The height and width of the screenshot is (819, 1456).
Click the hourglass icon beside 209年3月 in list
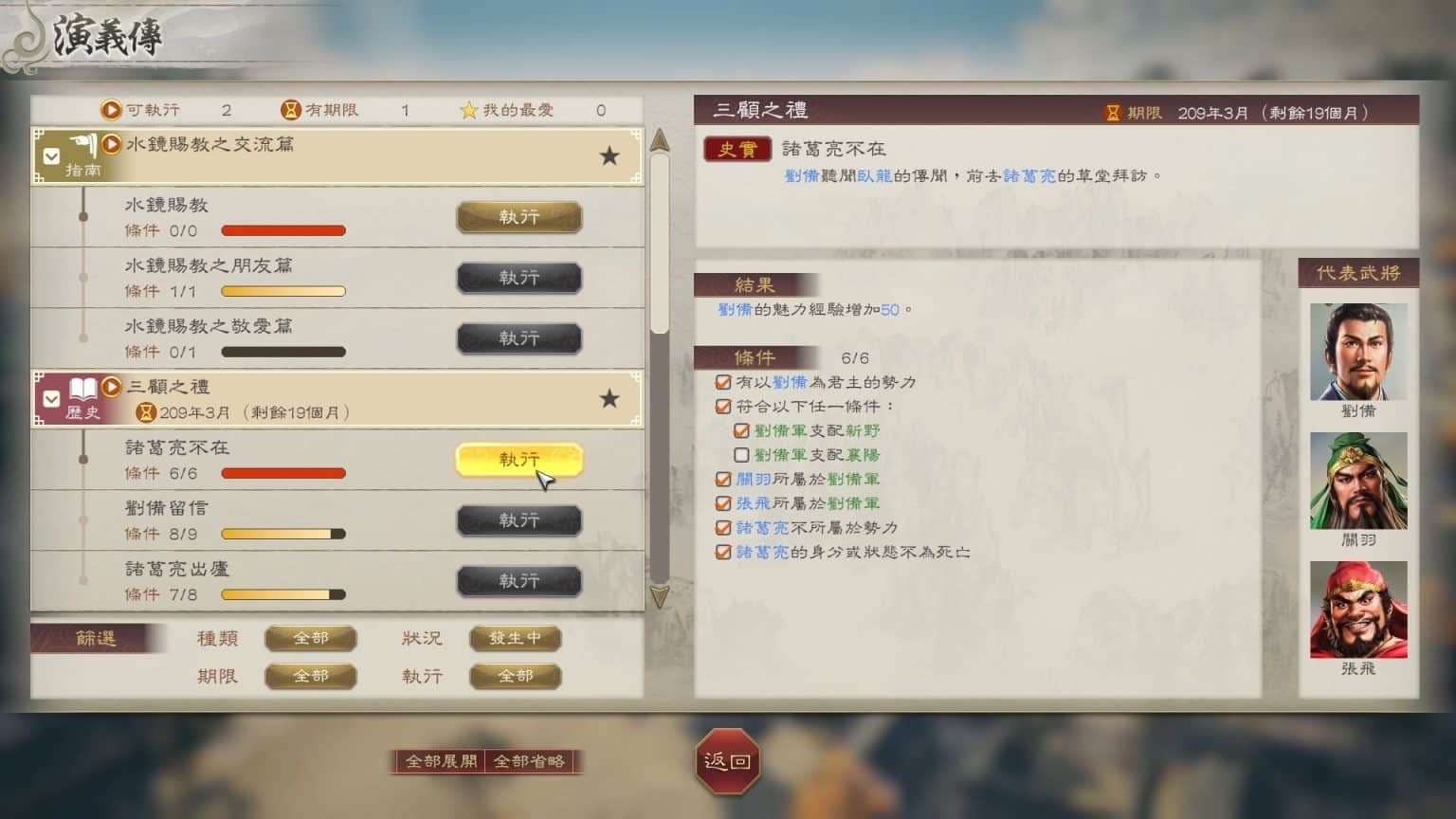(x=145, y=412)
